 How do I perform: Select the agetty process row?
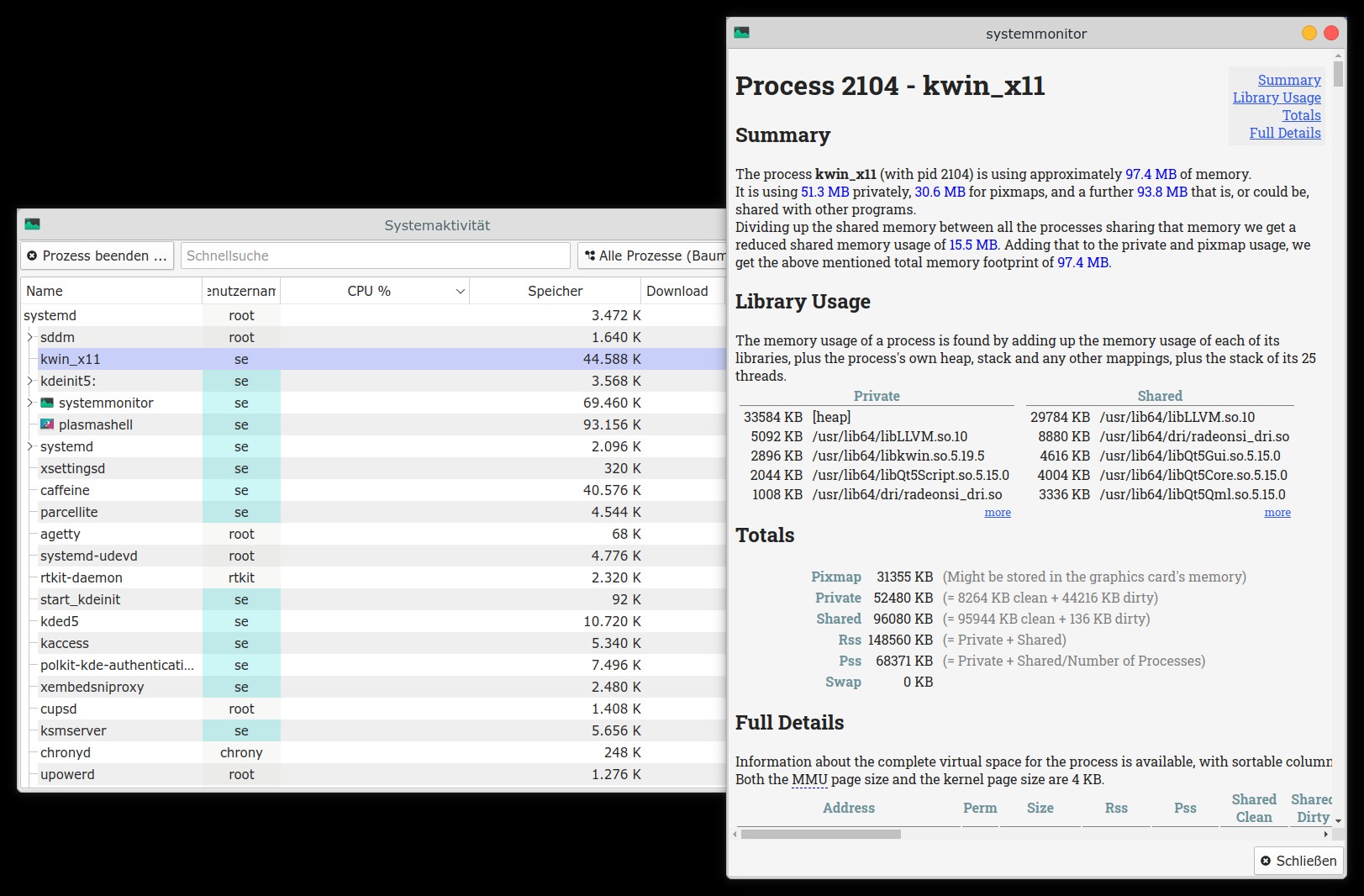[x=372, y=534]
